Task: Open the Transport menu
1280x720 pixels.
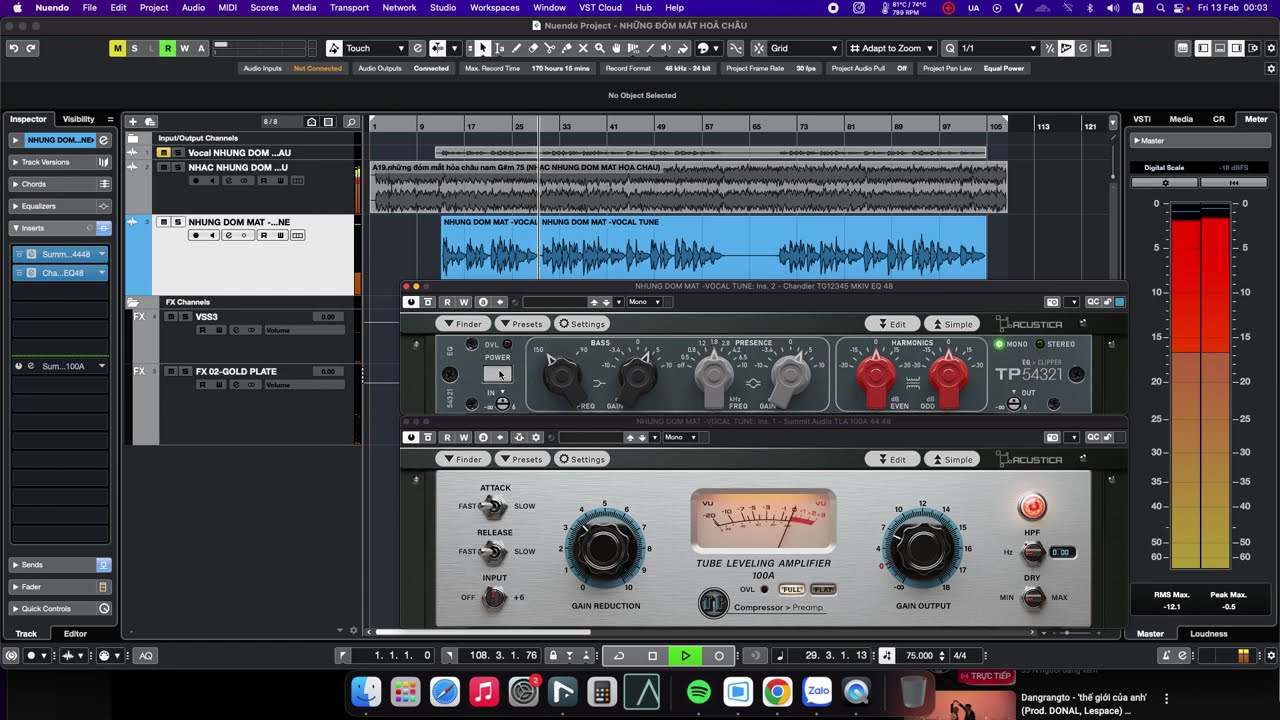Action: click(x=349, y=7)
